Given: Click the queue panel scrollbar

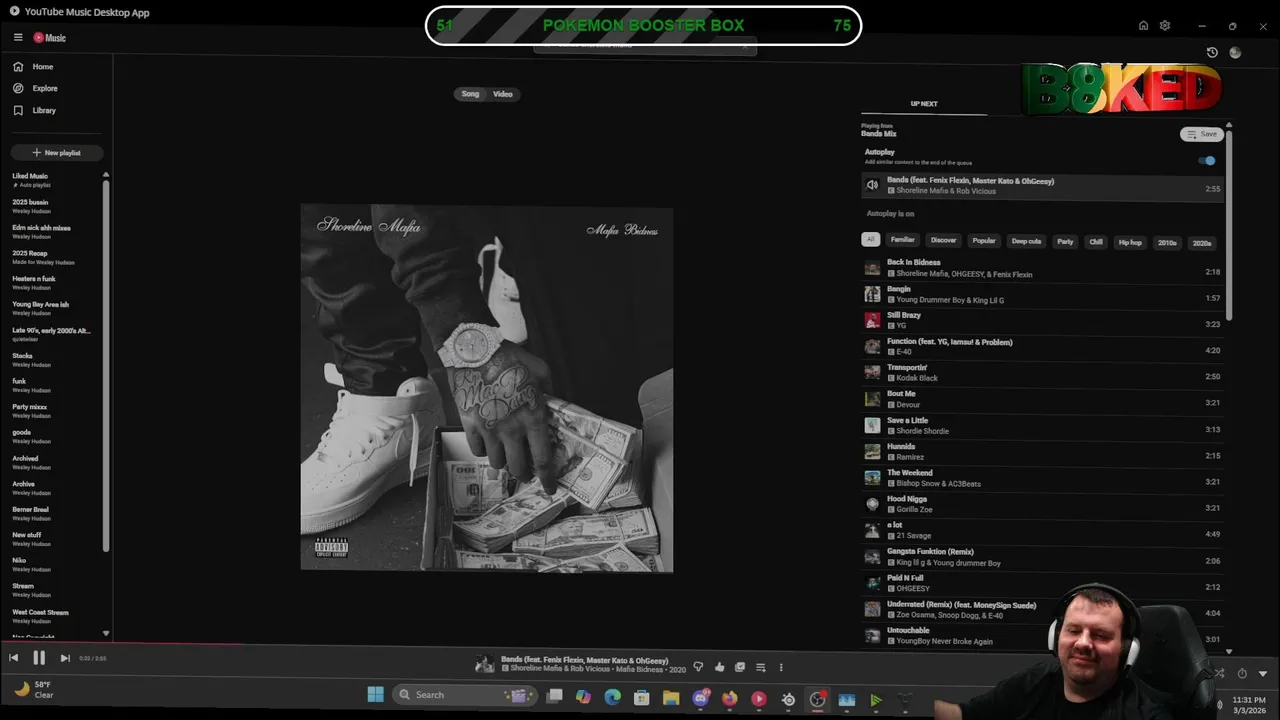Looking at the screenshot, I should pyautogui.click(x=1229, y=225).
